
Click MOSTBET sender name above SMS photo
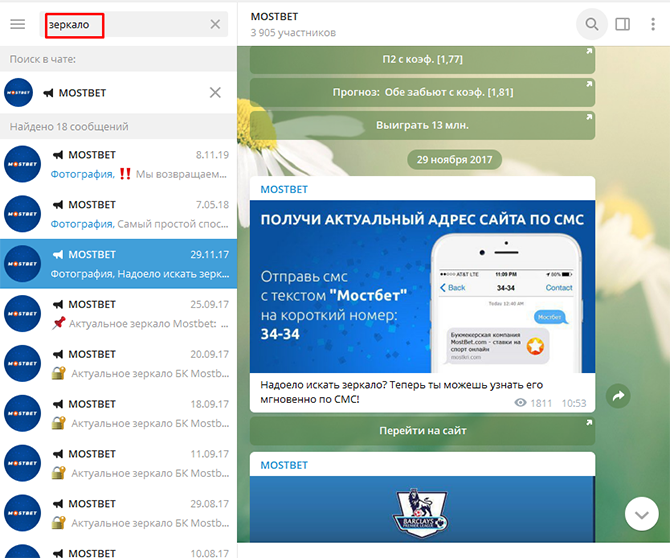[284, 189]
